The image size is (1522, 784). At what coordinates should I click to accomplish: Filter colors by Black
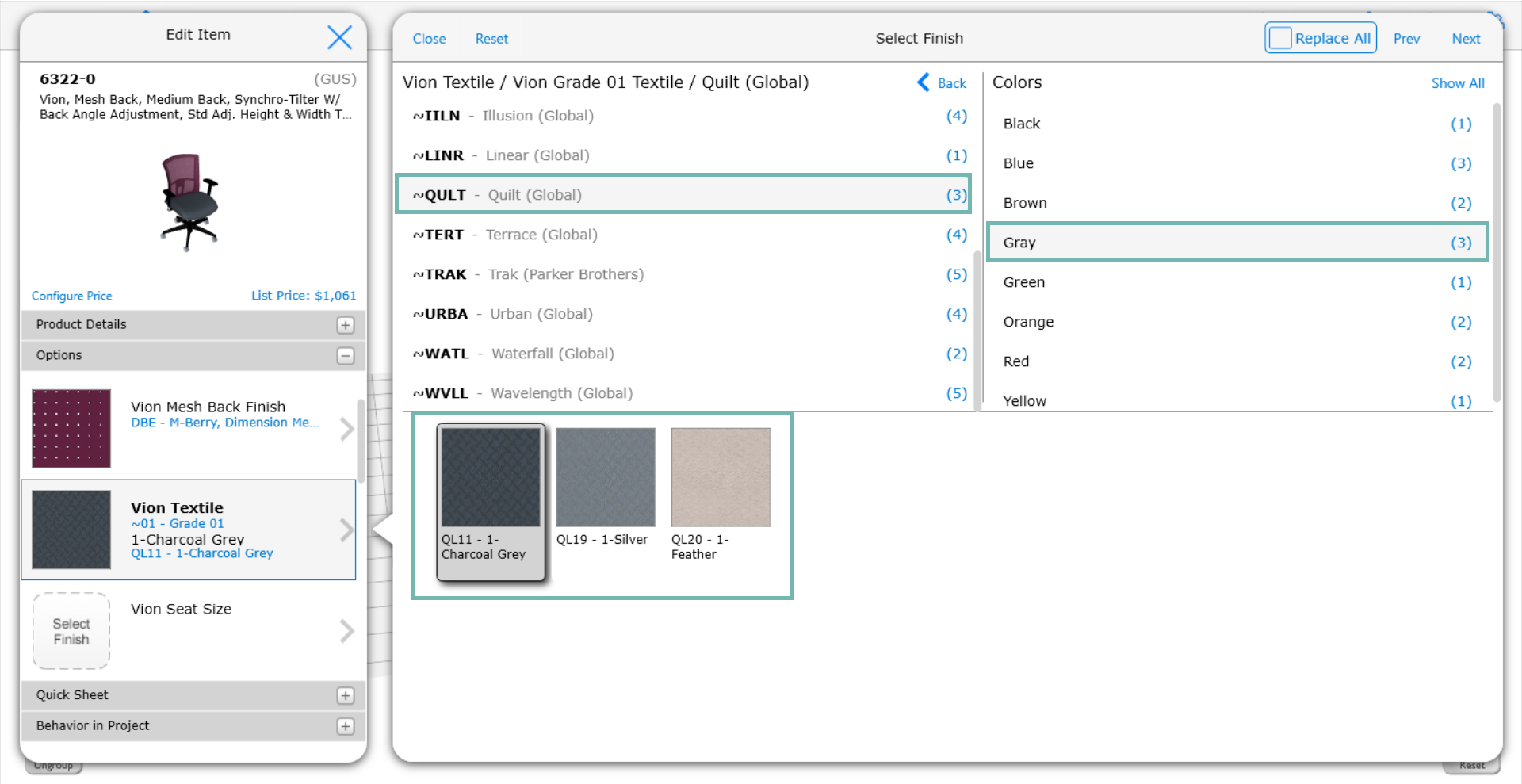pos(1237,124)
